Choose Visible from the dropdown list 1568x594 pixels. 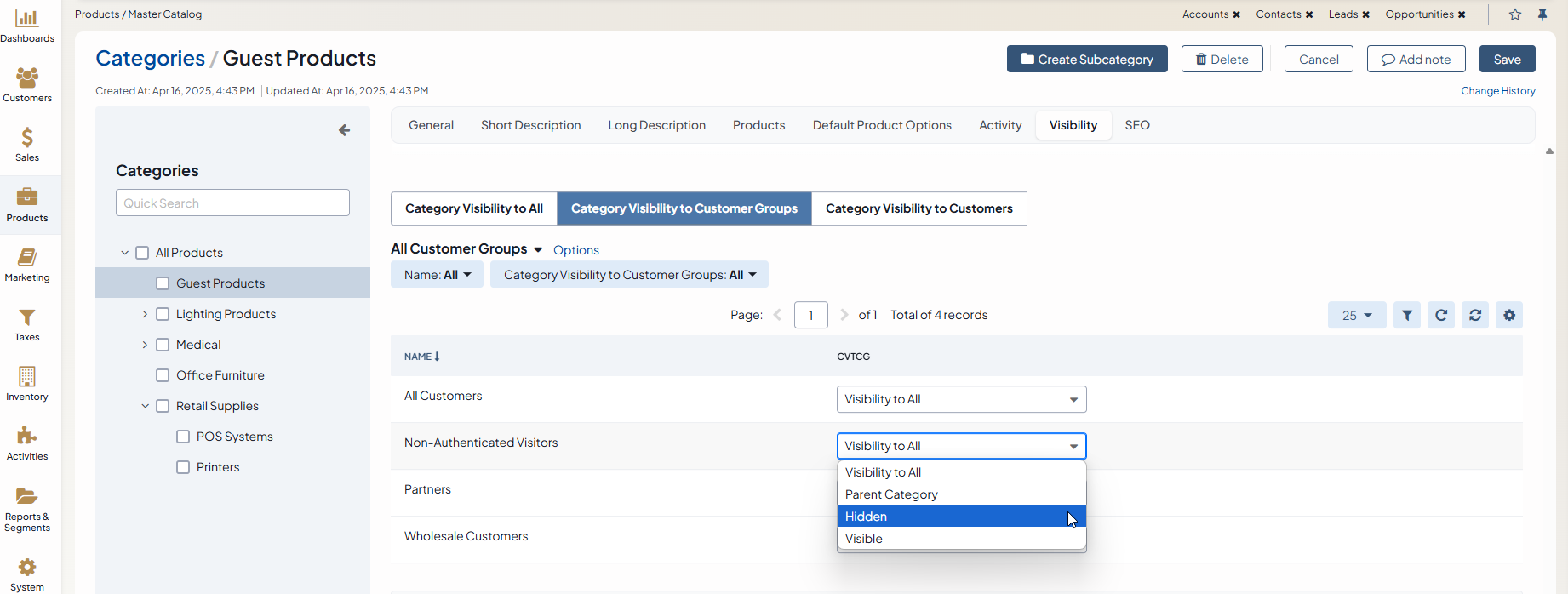tap(864, 539)
